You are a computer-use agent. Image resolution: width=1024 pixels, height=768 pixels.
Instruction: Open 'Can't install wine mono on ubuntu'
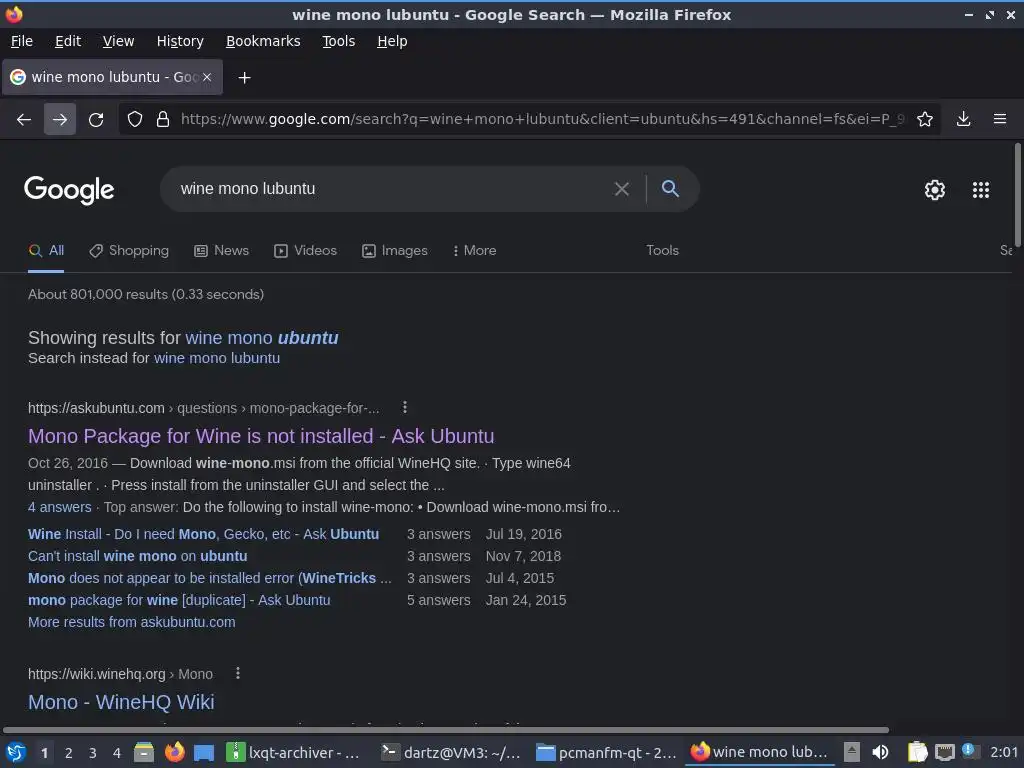138,556
